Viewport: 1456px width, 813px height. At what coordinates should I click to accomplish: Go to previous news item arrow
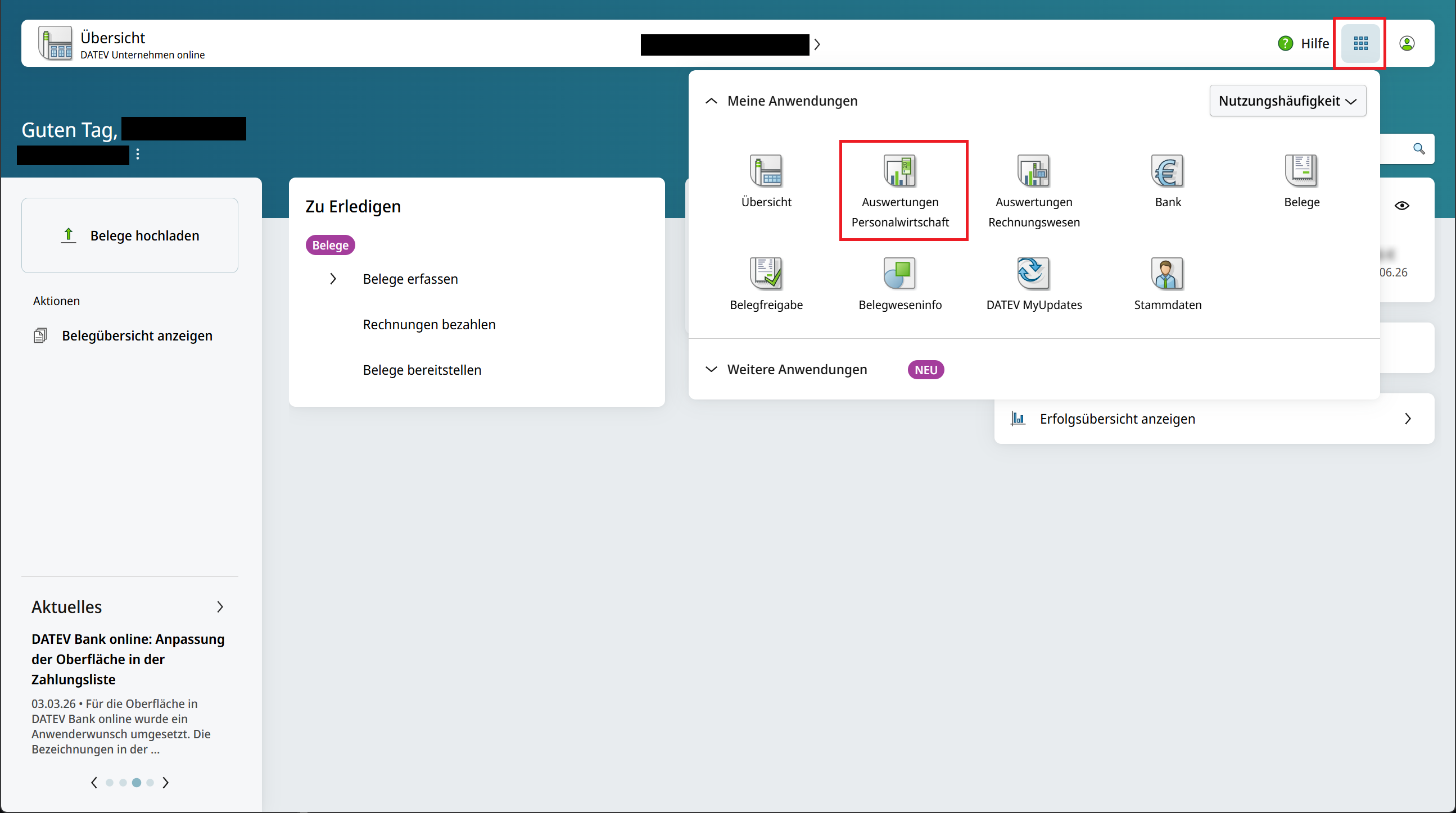coord(94,783)
